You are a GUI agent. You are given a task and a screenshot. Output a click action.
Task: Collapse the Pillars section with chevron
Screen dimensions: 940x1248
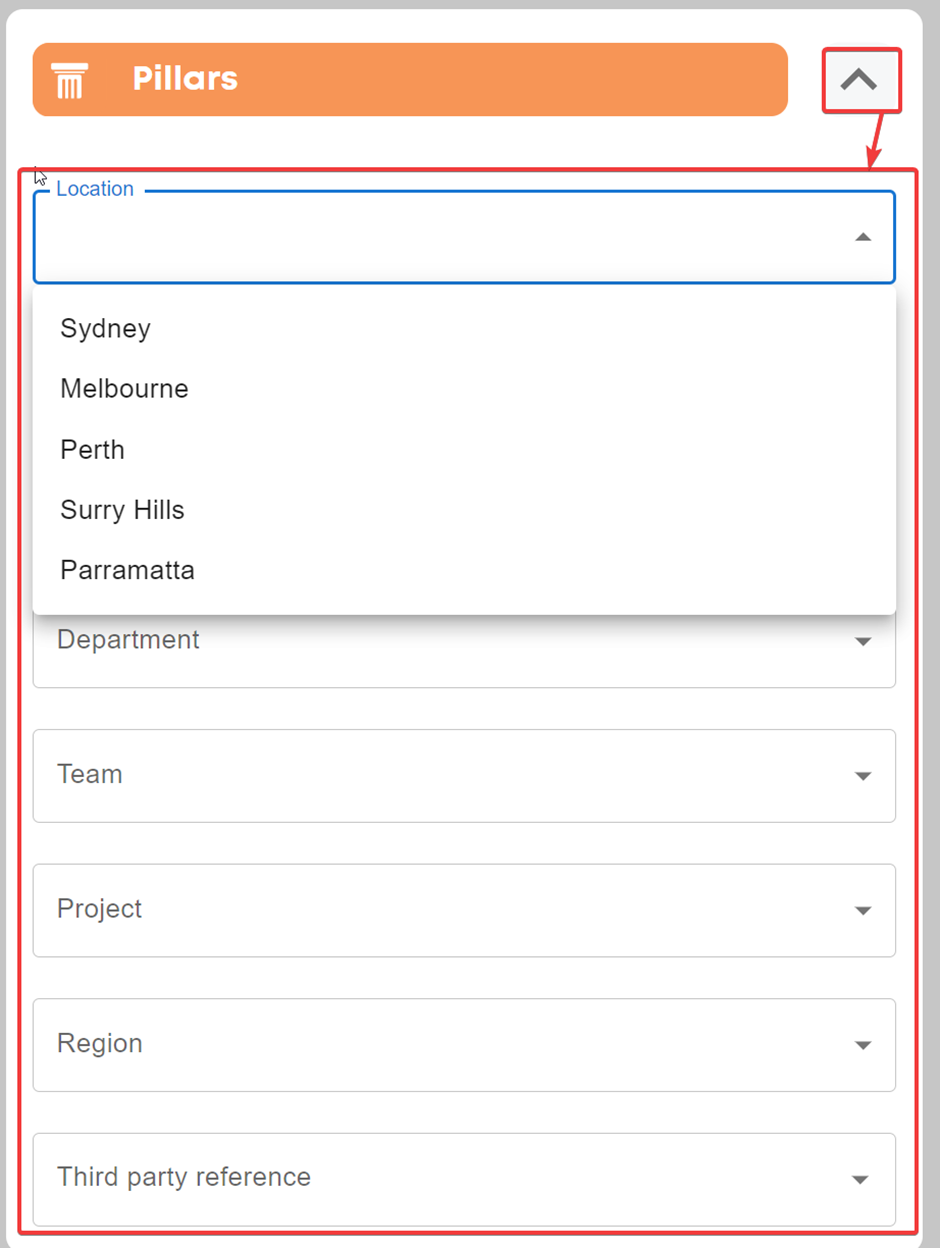tap(860, 80)
